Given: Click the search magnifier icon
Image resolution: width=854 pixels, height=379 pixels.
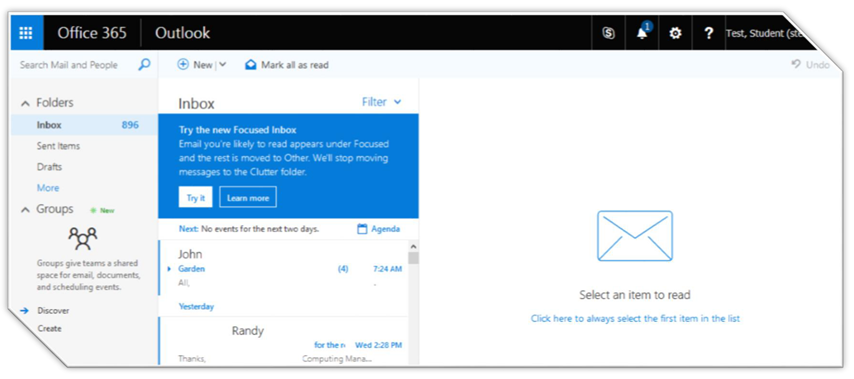Looking at the screenshot, I should (144, 65).
